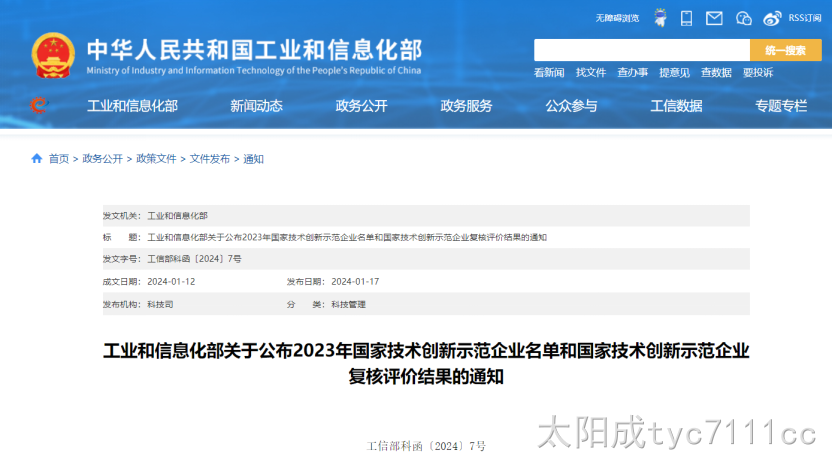The width and height of the screenshot is (833, 463).
Task: Select the 成文日期 value 2024-01-12
Action: coord(171,281)
